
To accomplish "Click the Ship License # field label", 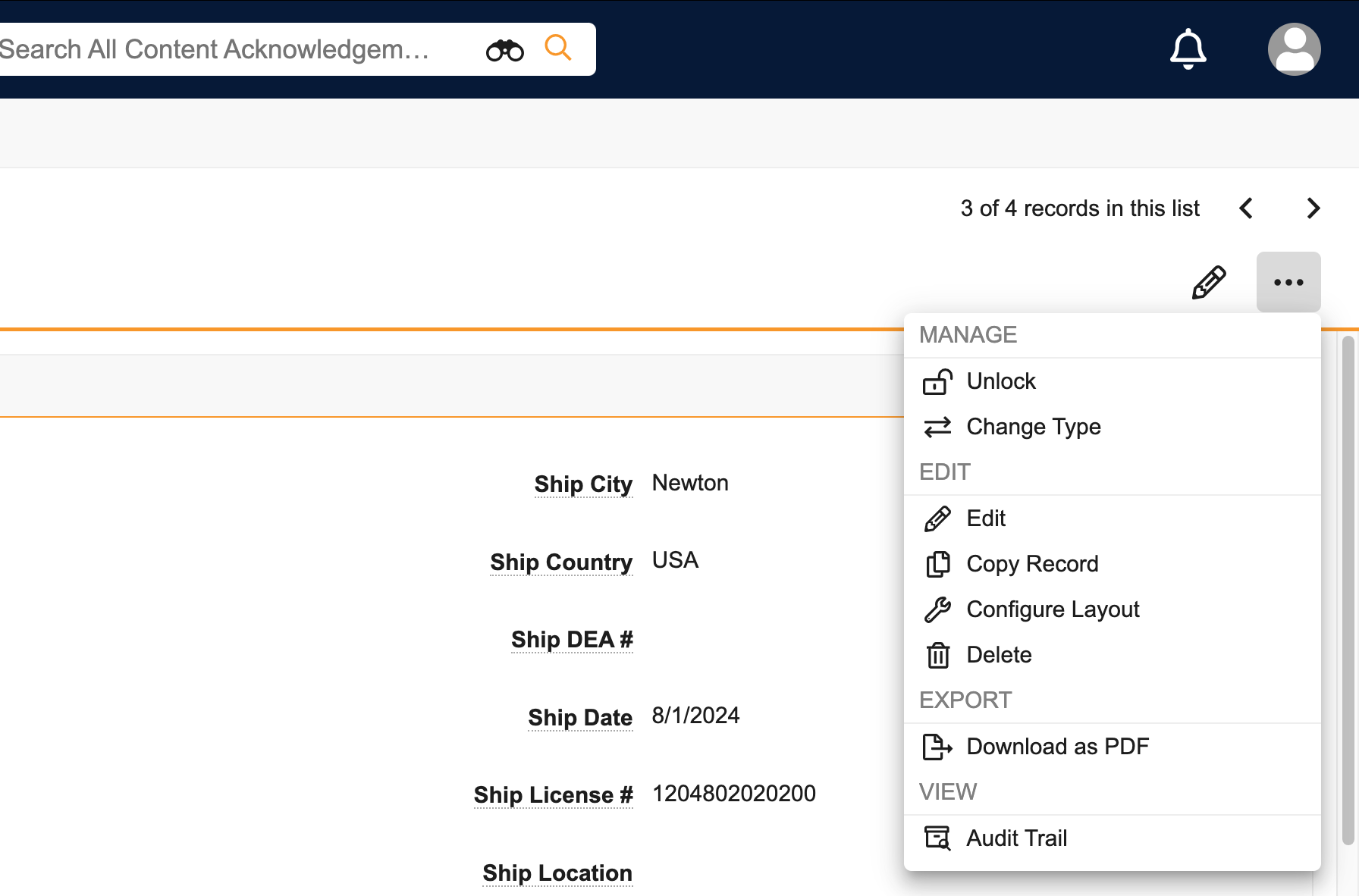I will pos(553,795).
